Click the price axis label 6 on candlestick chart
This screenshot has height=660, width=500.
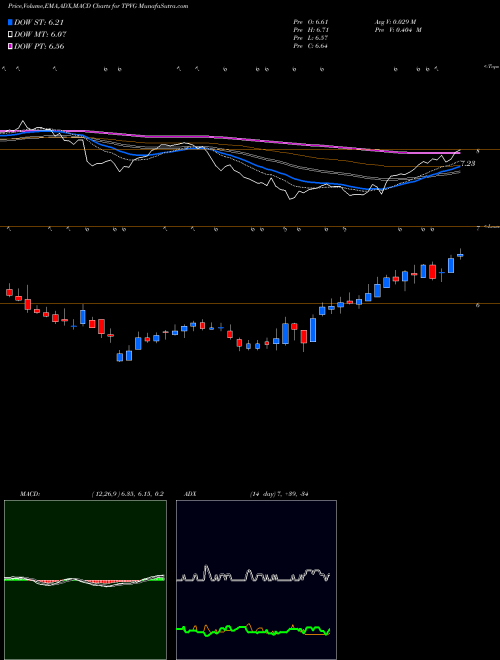pyautogui.click(x=477, y=305)
